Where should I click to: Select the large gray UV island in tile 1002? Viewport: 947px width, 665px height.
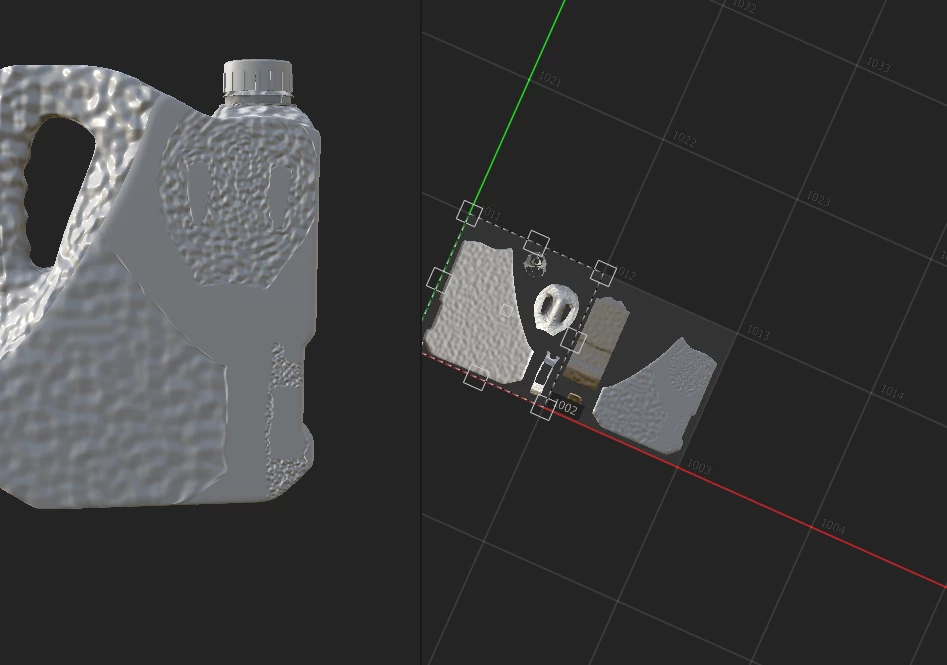[x=655, y=396]
